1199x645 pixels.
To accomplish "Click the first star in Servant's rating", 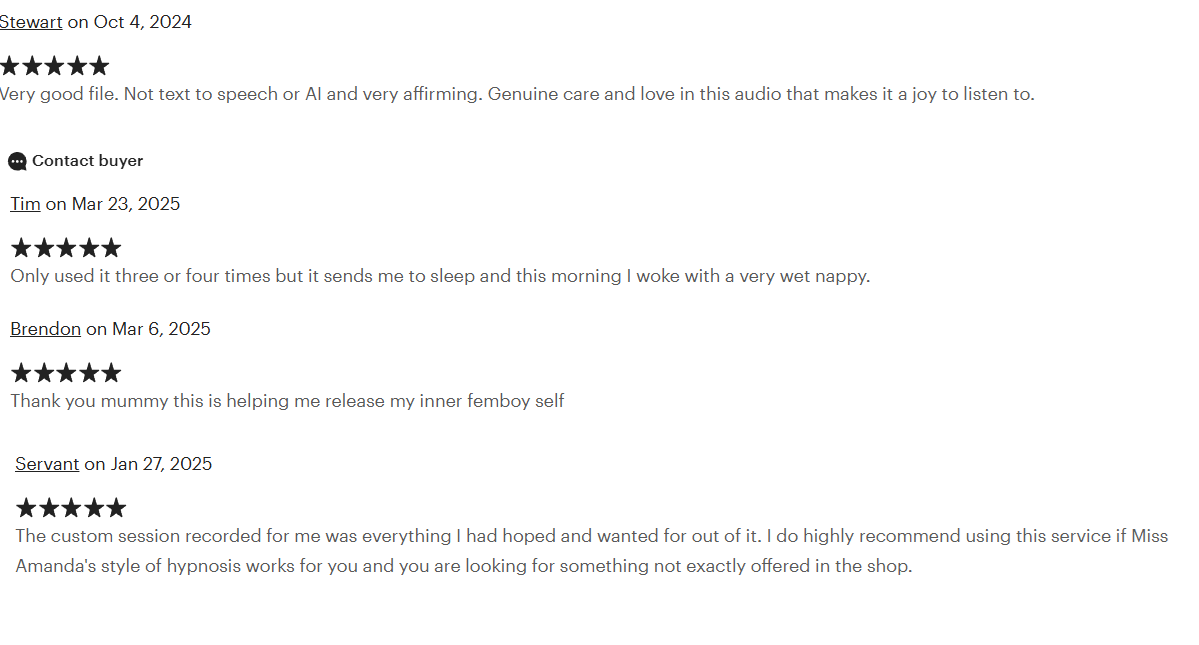I will pyautogui.click(x=26, y=508).
